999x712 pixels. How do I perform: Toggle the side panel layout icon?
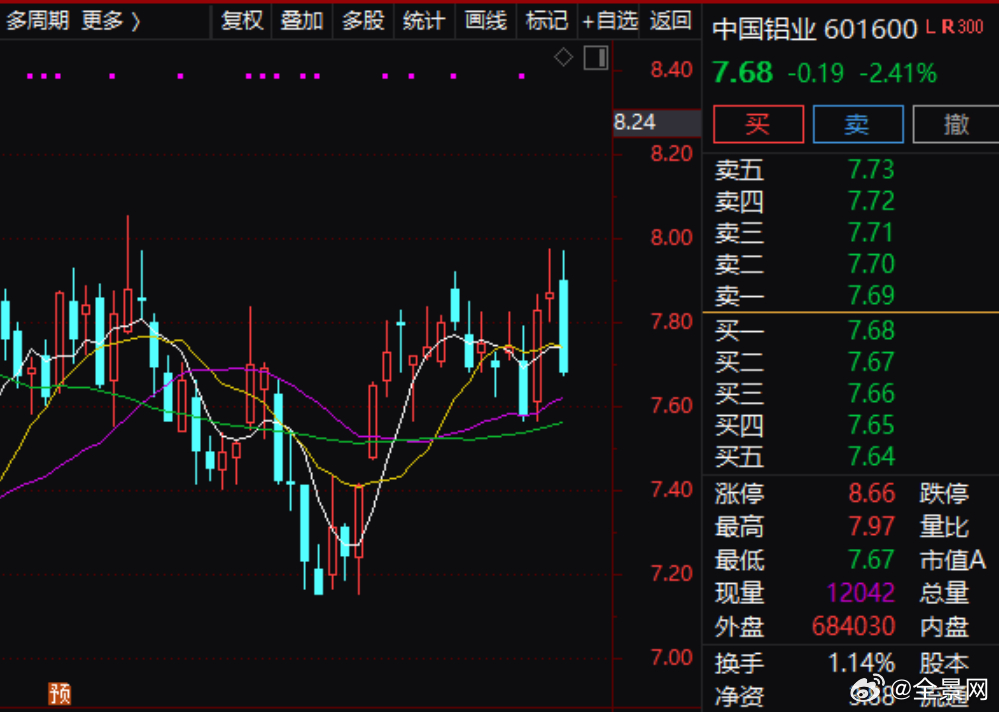click(x=596, y=58)
